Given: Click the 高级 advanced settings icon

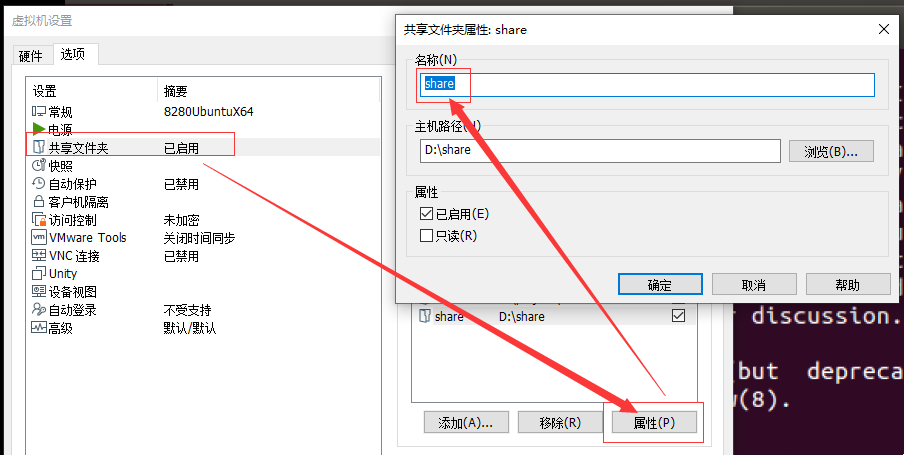Looking at the screenshot, I should click(39, 328).
